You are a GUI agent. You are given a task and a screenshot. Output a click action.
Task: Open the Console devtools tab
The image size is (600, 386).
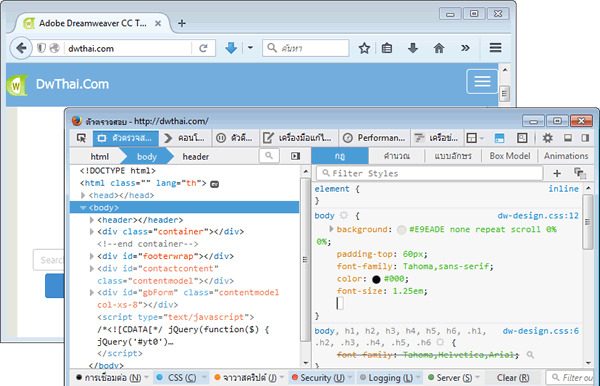tap(184, 138)
